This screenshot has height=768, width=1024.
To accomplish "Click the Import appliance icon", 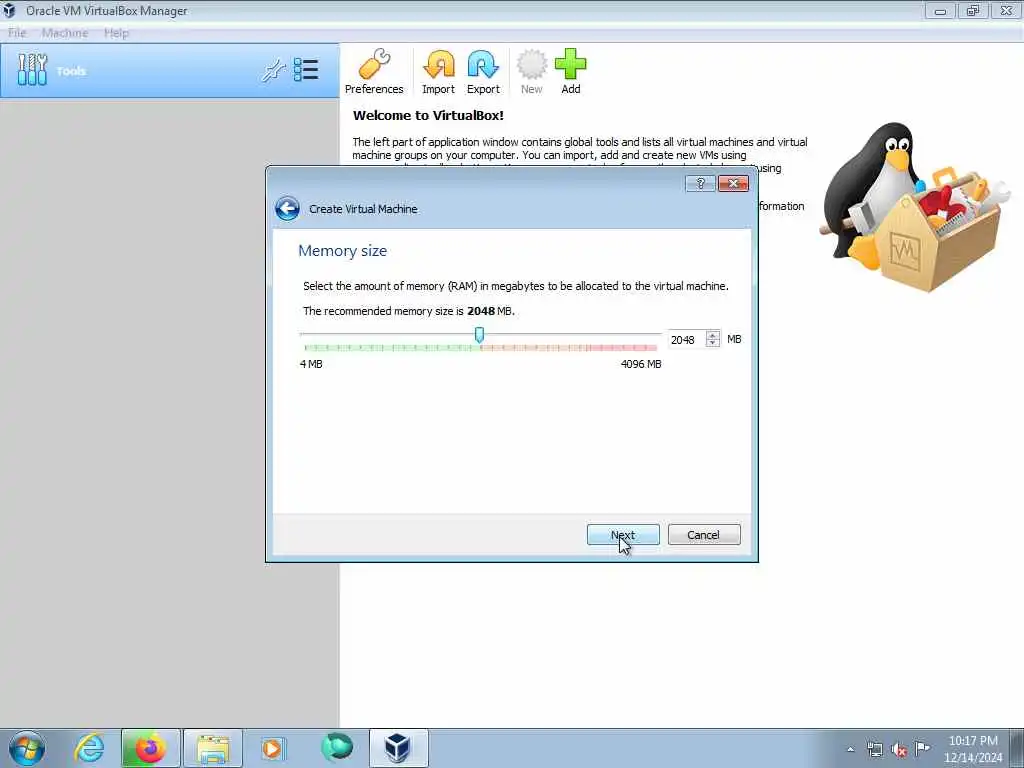I will (438, 72).
